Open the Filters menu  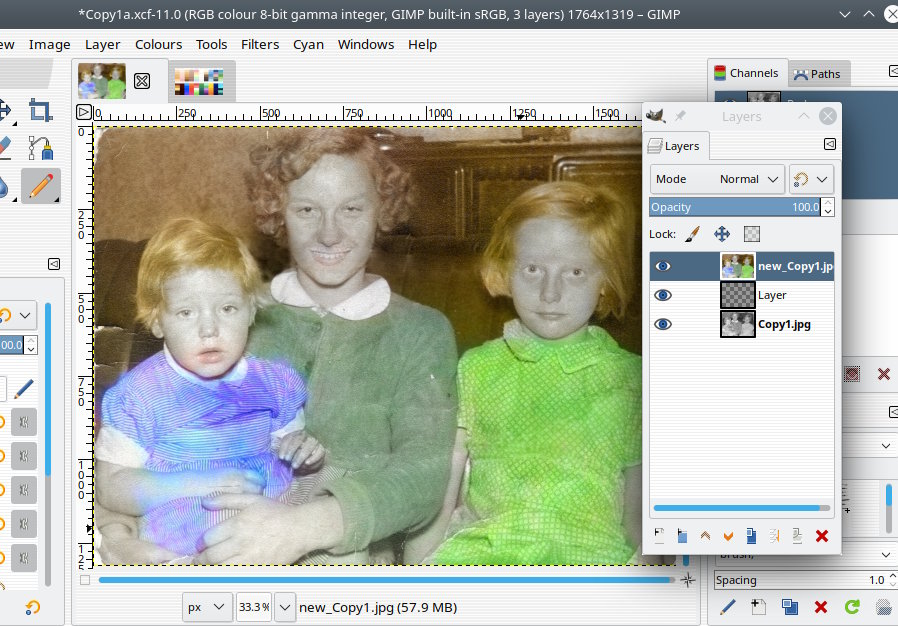click(x=260, y=44)
